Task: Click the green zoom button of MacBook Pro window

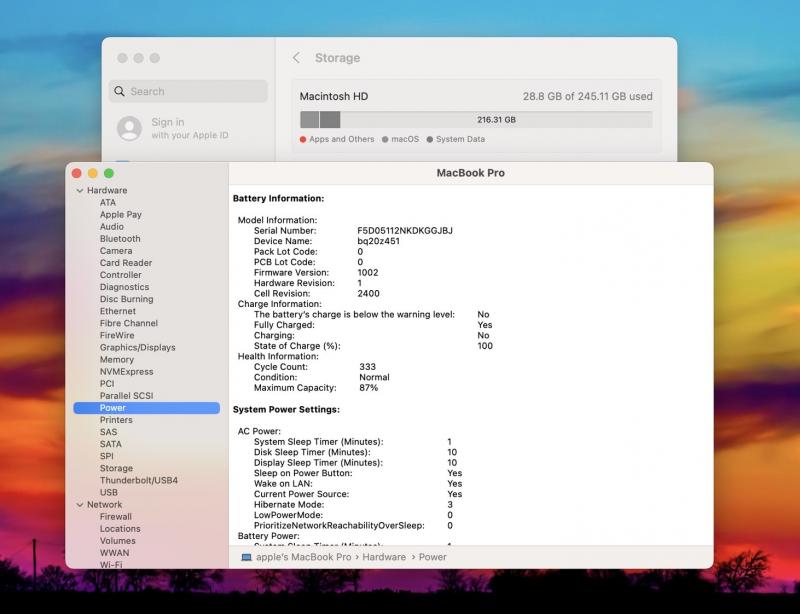Action: [x=109, y=173]
